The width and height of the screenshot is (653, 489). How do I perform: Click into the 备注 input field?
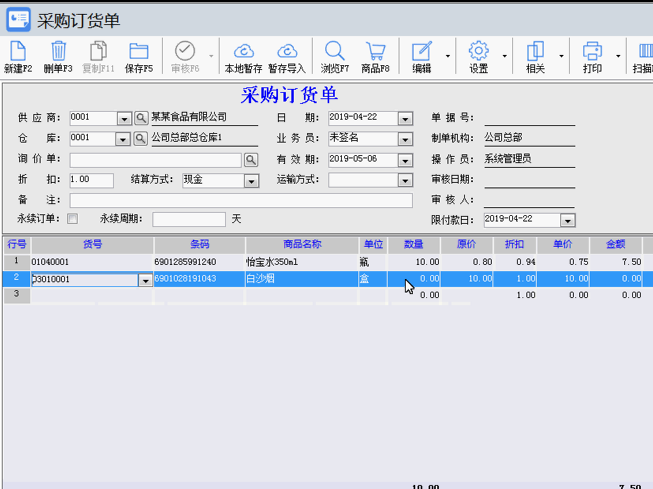click(241, 200)
